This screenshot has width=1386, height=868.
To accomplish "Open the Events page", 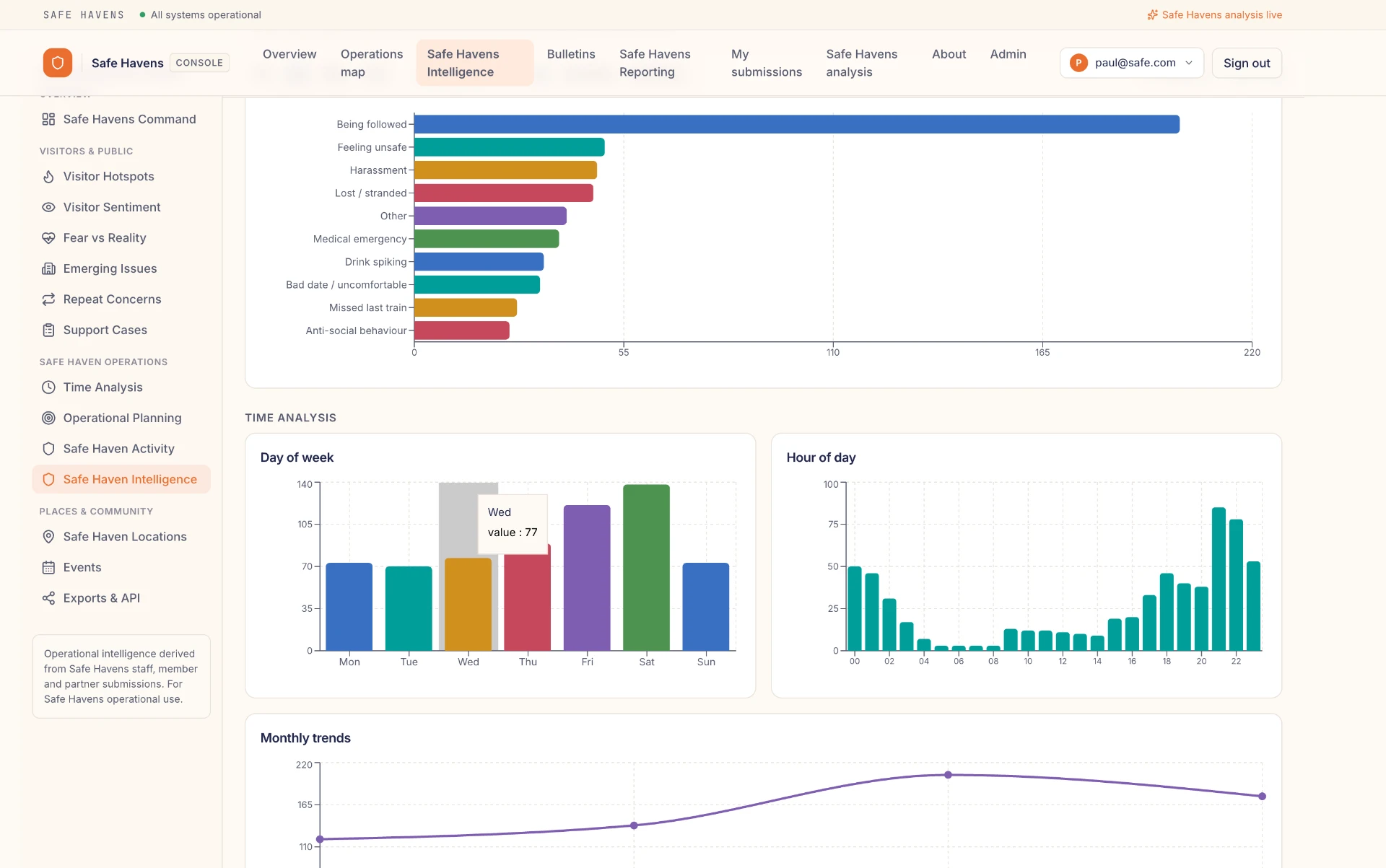I will [x=121, y=568].
